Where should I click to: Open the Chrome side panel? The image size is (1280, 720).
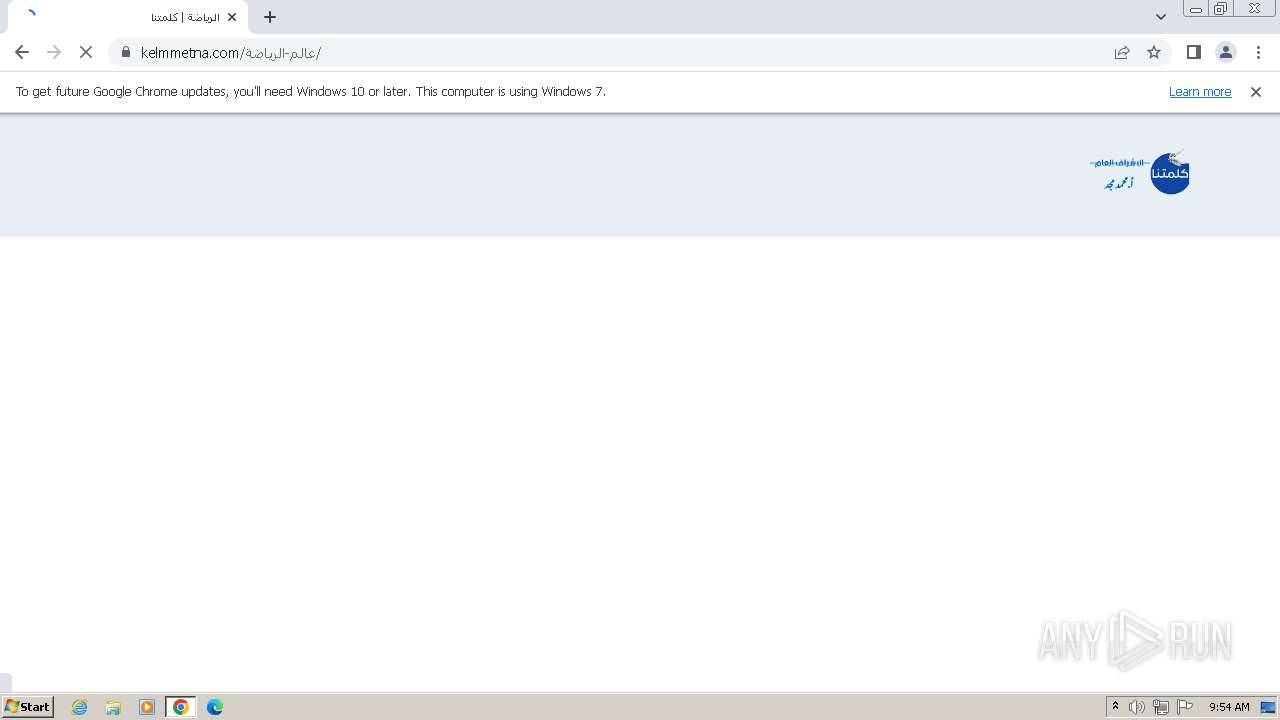pyautogui.click(x=1193, y=52)
